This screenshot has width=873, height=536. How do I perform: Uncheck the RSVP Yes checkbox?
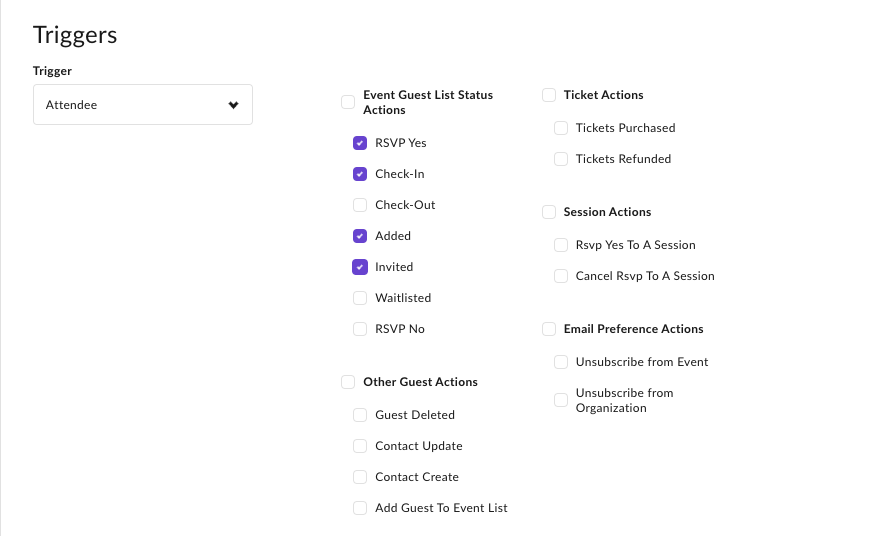(360, 143)
